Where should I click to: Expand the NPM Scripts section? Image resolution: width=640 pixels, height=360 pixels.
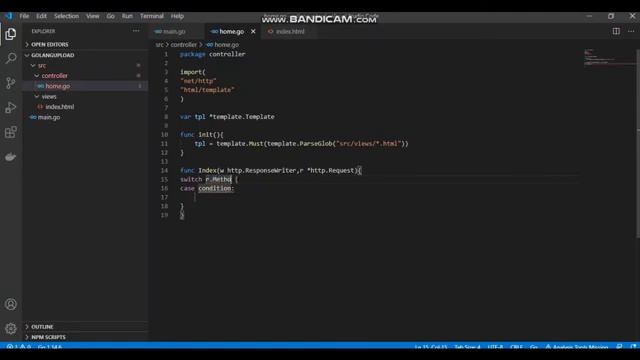(x=48, y=337)
